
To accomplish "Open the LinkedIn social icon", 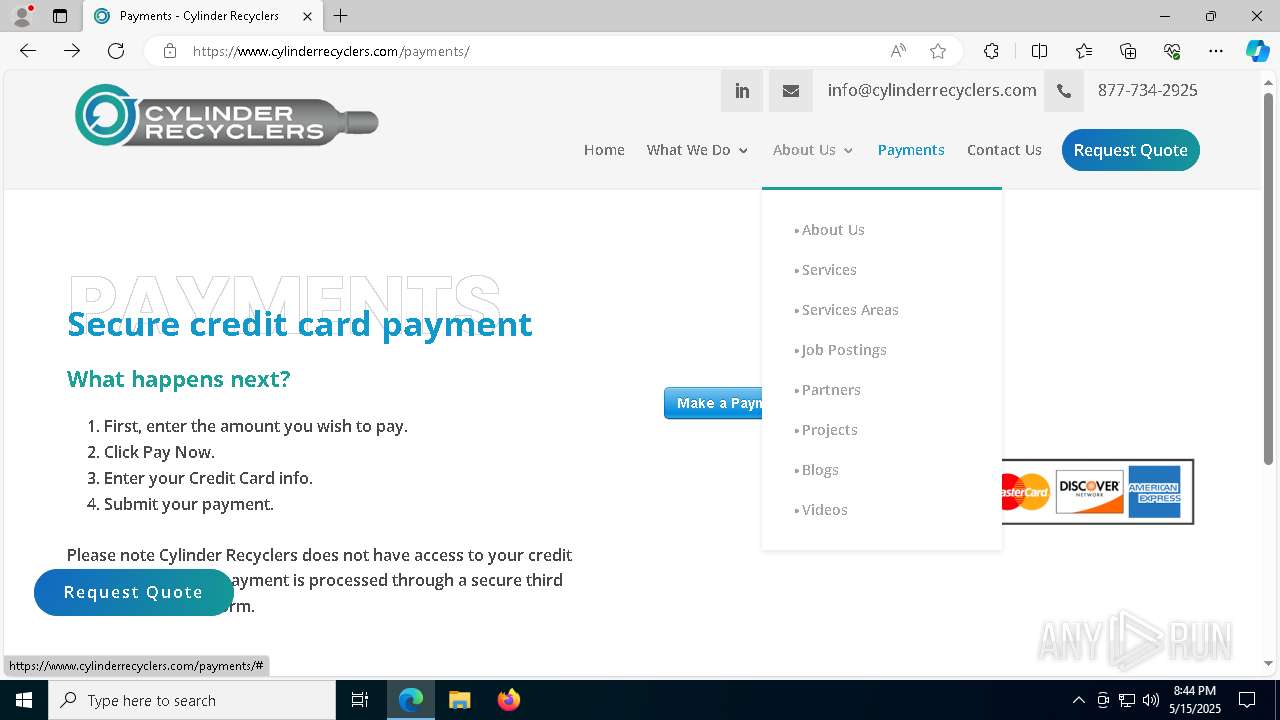I will [742, 91].
